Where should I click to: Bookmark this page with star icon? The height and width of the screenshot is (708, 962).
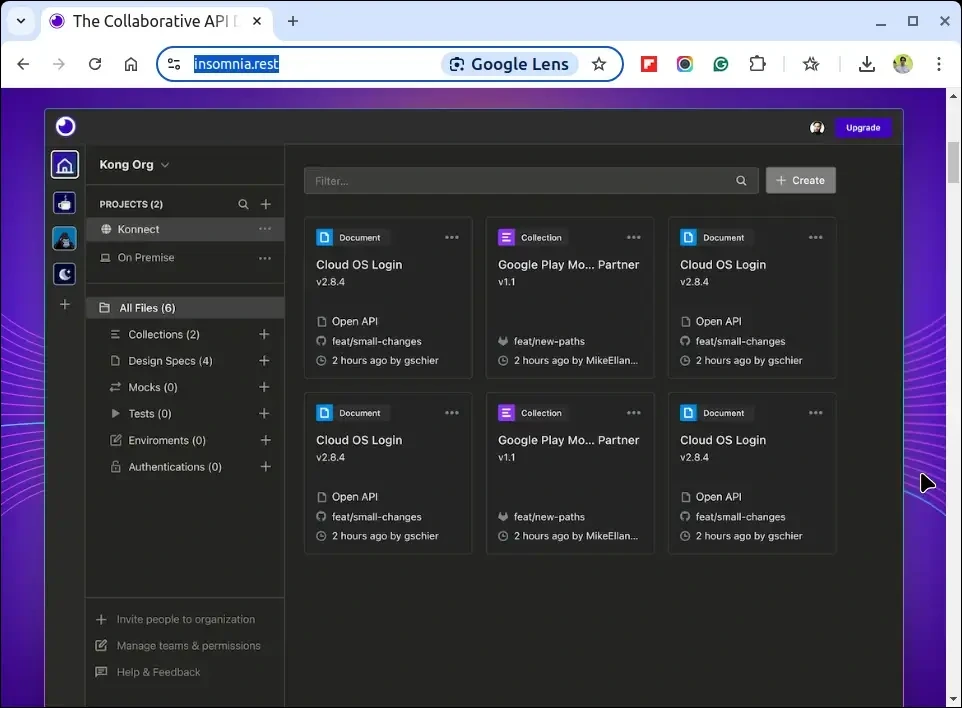point(599,64)
